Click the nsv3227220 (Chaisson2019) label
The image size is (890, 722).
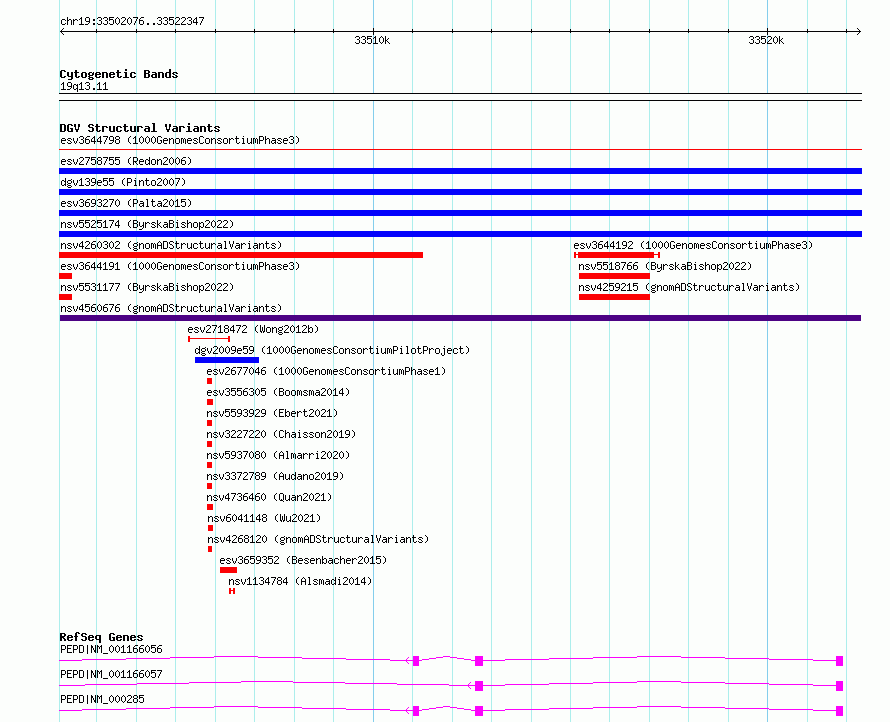click(281, 434)
